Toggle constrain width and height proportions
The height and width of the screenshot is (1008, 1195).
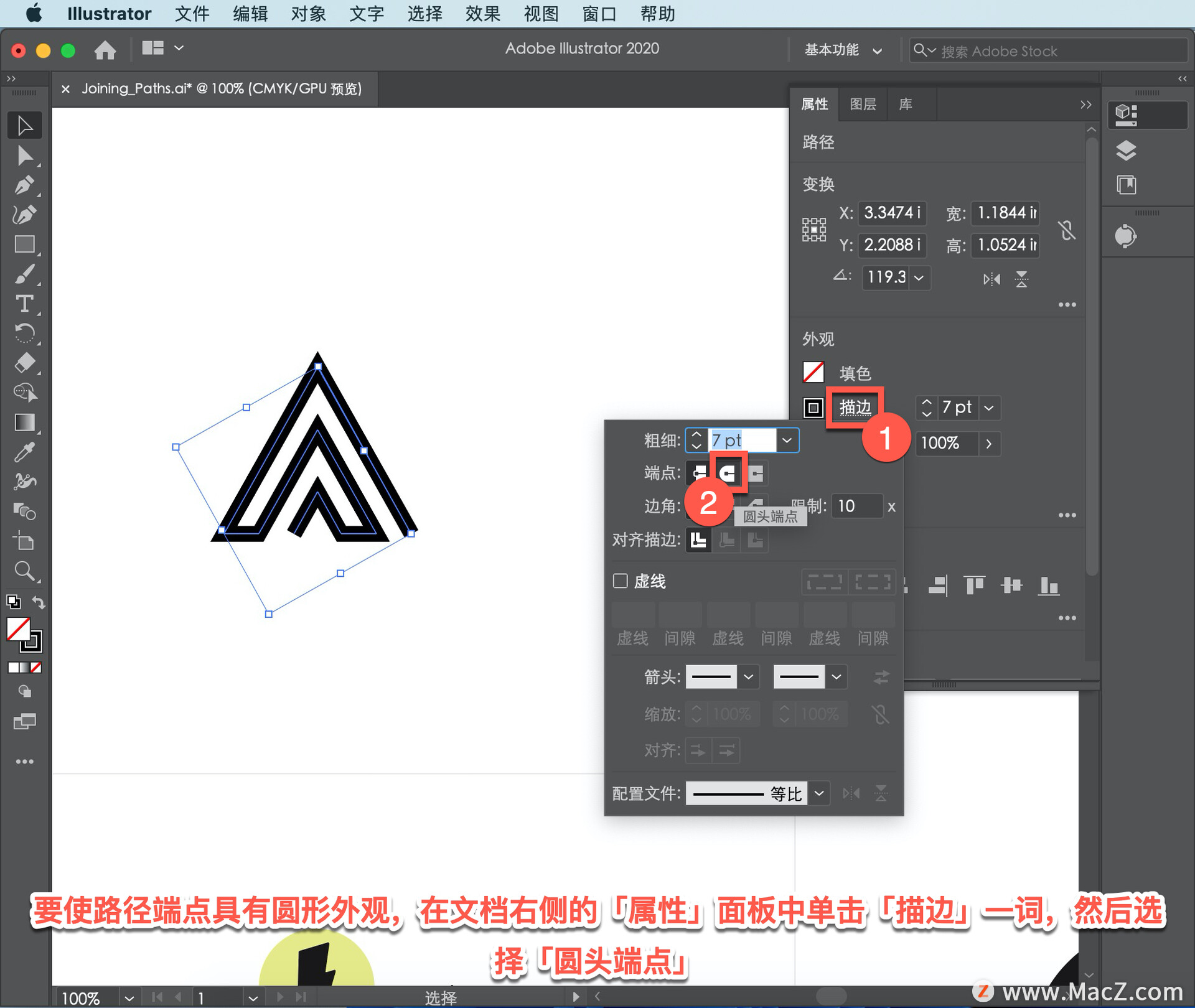point(1067,230)
